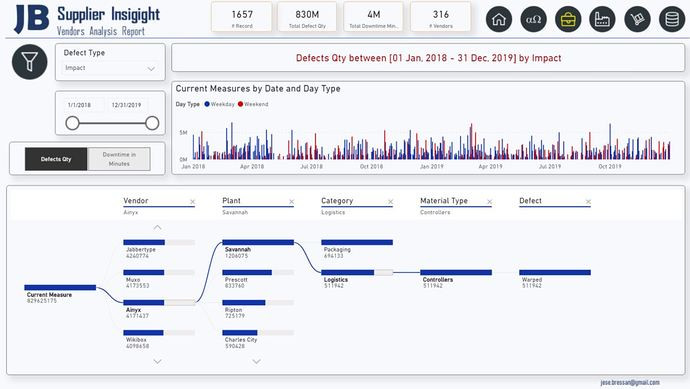
Task: Toggle Weekend series in chart legend
Action: (x=253, y=104)
